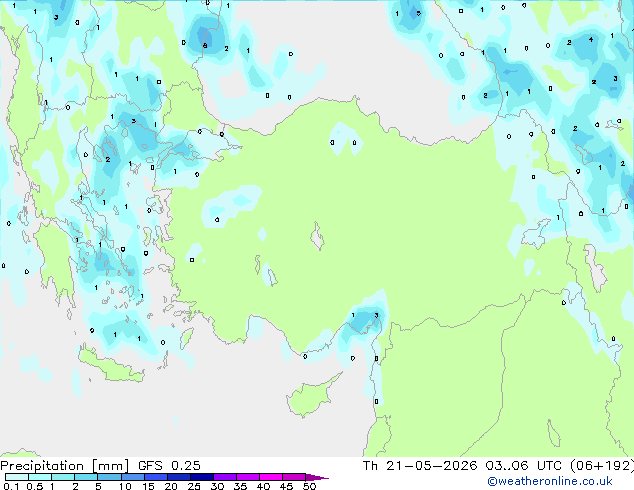Viewport: 634px width, 490px height.
Task: Click the 45–50 mm legend color swatch
Action: 294,477
